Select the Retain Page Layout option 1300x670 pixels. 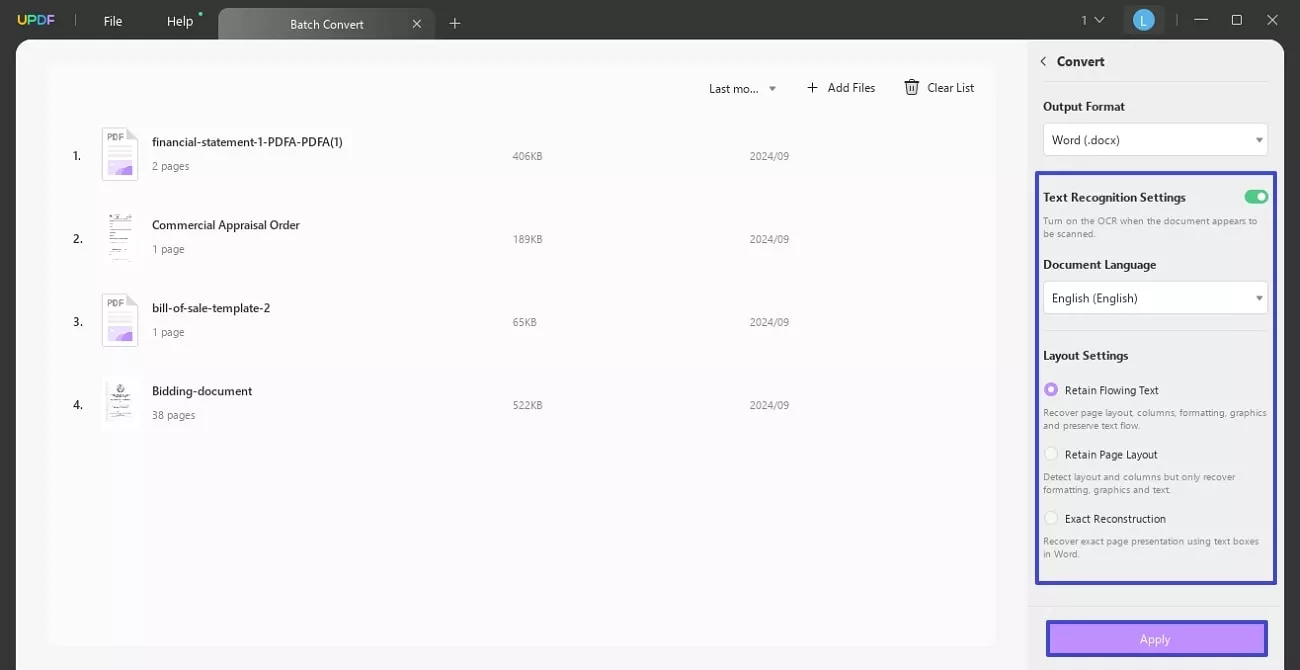pyautogui.click(x=1051, y=453)
